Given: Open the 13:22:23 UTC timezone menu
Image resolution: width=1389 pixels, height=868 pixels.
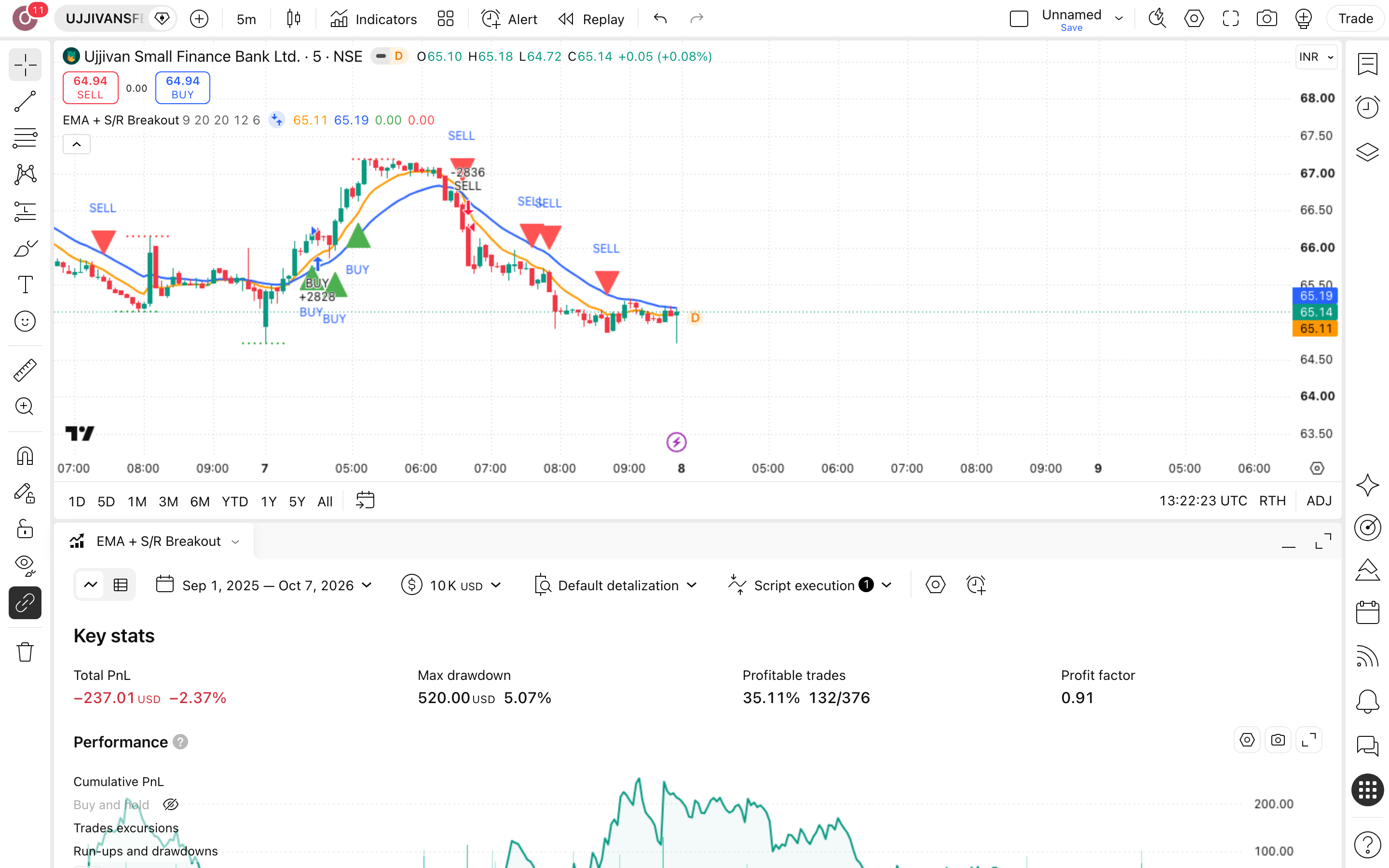Looking at the screenshot, I should pos(1203,501).
